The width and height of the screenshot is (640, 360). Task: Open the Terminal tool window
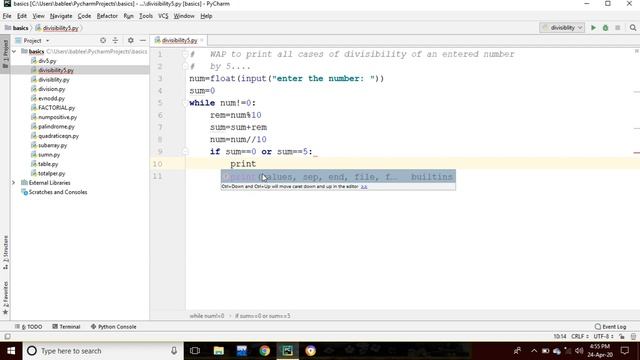tap(66, 327)
